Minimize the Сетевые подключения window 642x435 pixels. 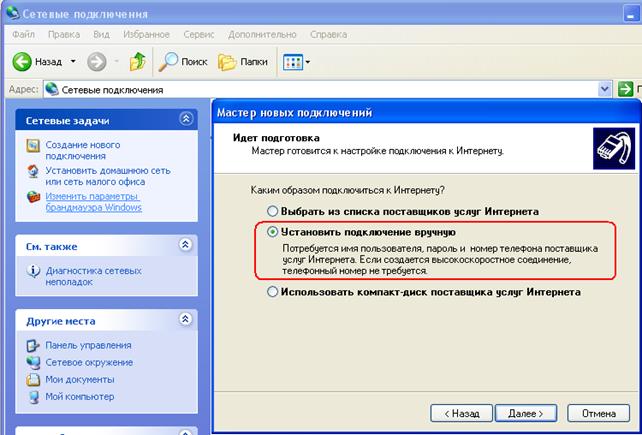(x=632, y=14)
